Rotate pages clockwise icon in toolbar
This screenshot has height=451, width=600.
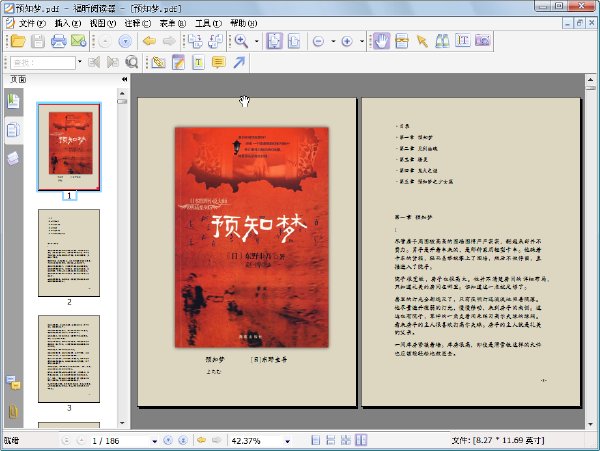click(196, 41)
